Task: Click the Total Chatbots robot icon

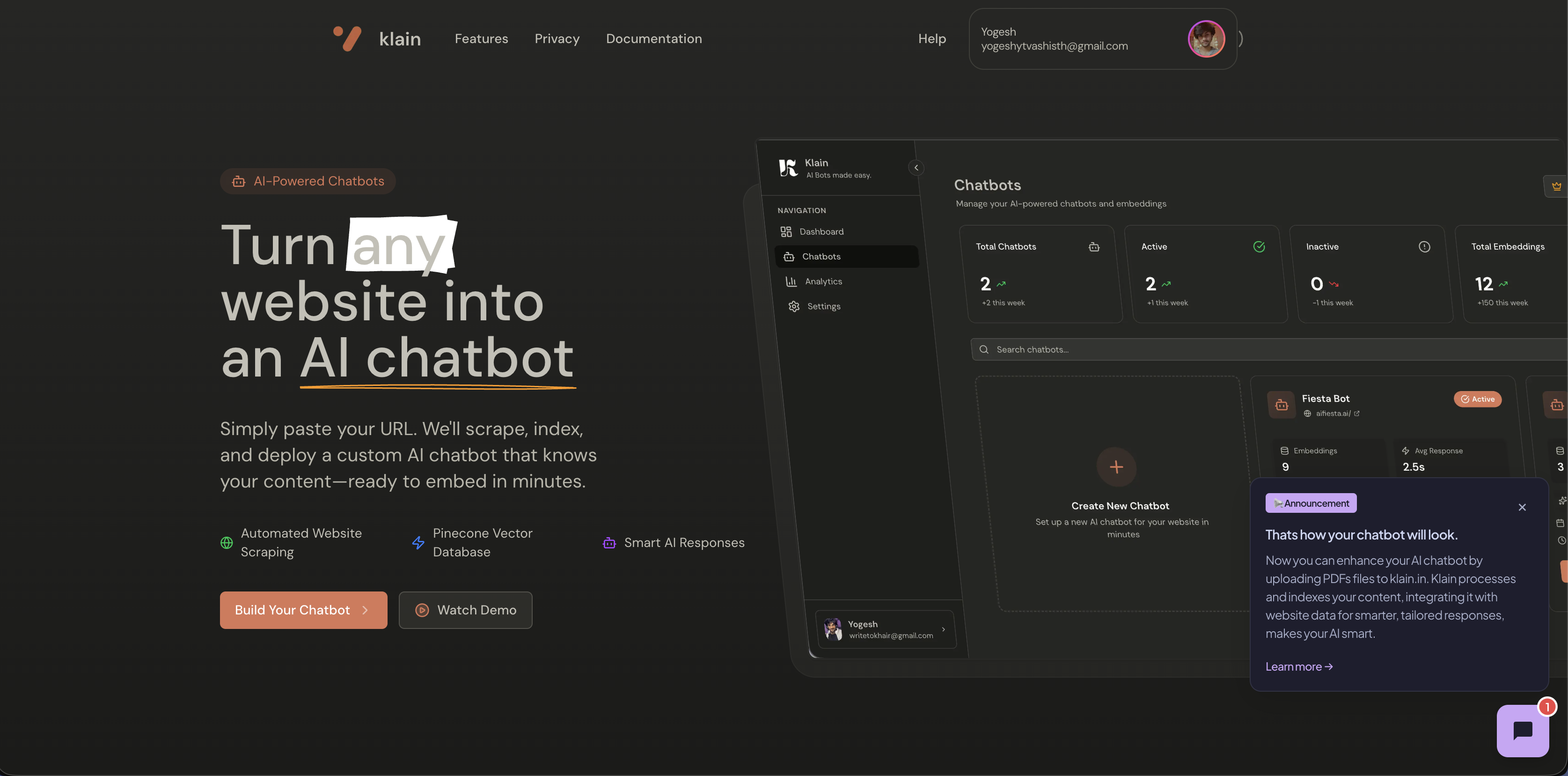Action: point(1094,247)
